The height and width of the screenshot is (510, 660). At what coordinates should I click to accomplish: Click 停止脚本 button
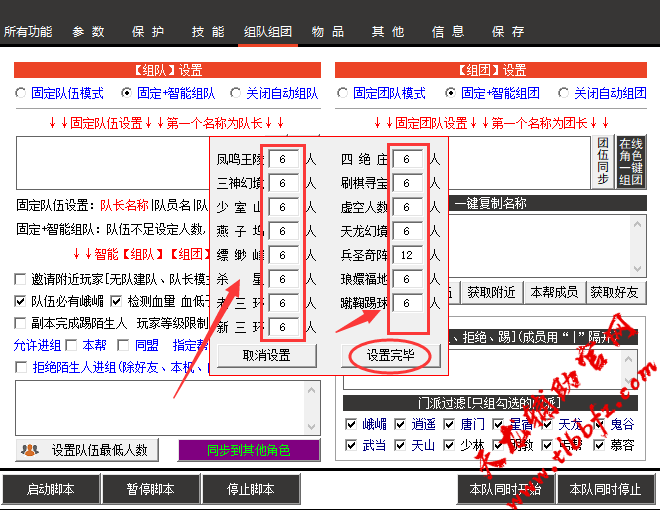[x=251, y=489]
